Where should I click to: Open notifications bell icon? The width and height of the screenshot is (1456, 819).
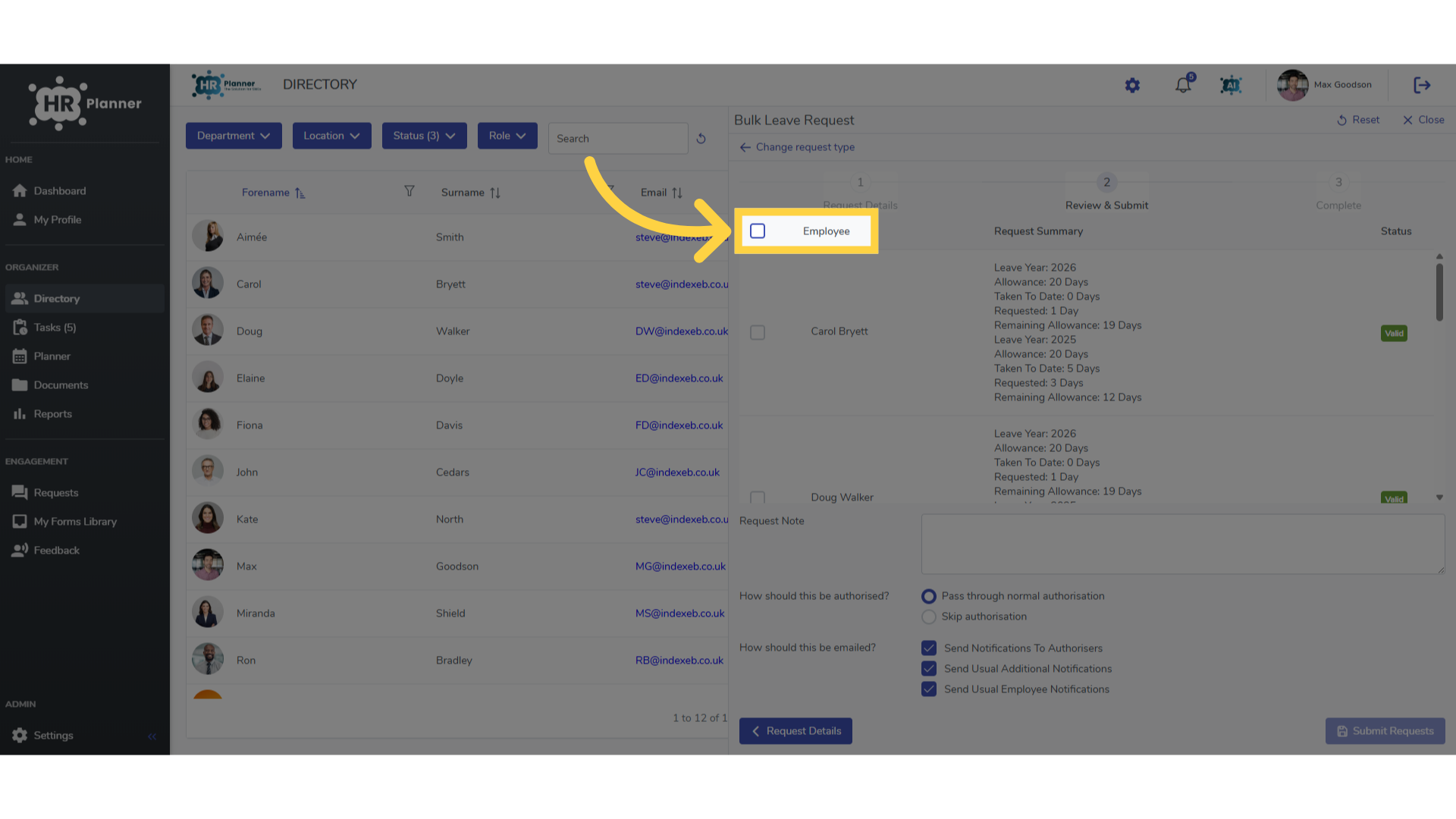pyautogui.click(x=1183, y=85)
